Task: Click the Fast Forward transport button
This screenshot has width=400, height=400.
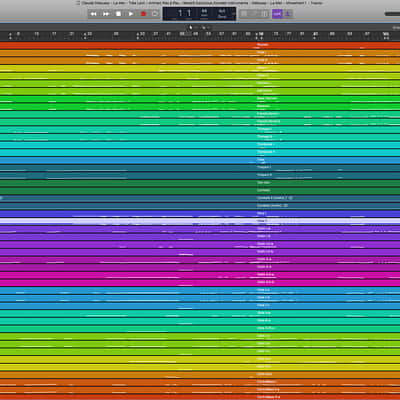Action: click(106, 14)
